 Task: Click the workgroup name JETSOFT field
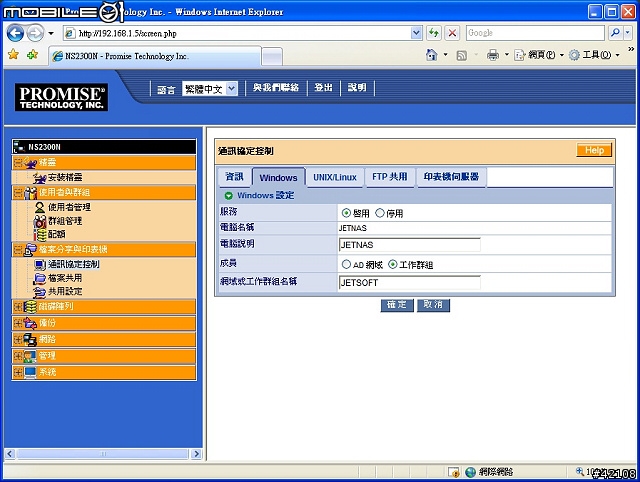409,282
